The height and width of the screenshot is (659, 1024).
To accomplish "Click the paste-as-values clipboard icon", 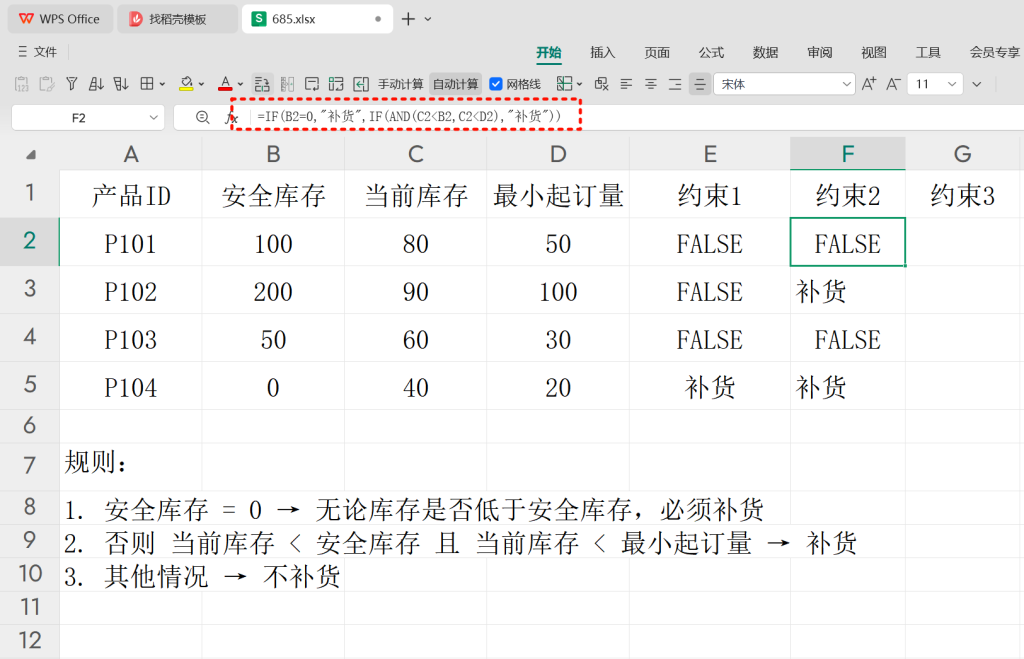I will (22, 84).
